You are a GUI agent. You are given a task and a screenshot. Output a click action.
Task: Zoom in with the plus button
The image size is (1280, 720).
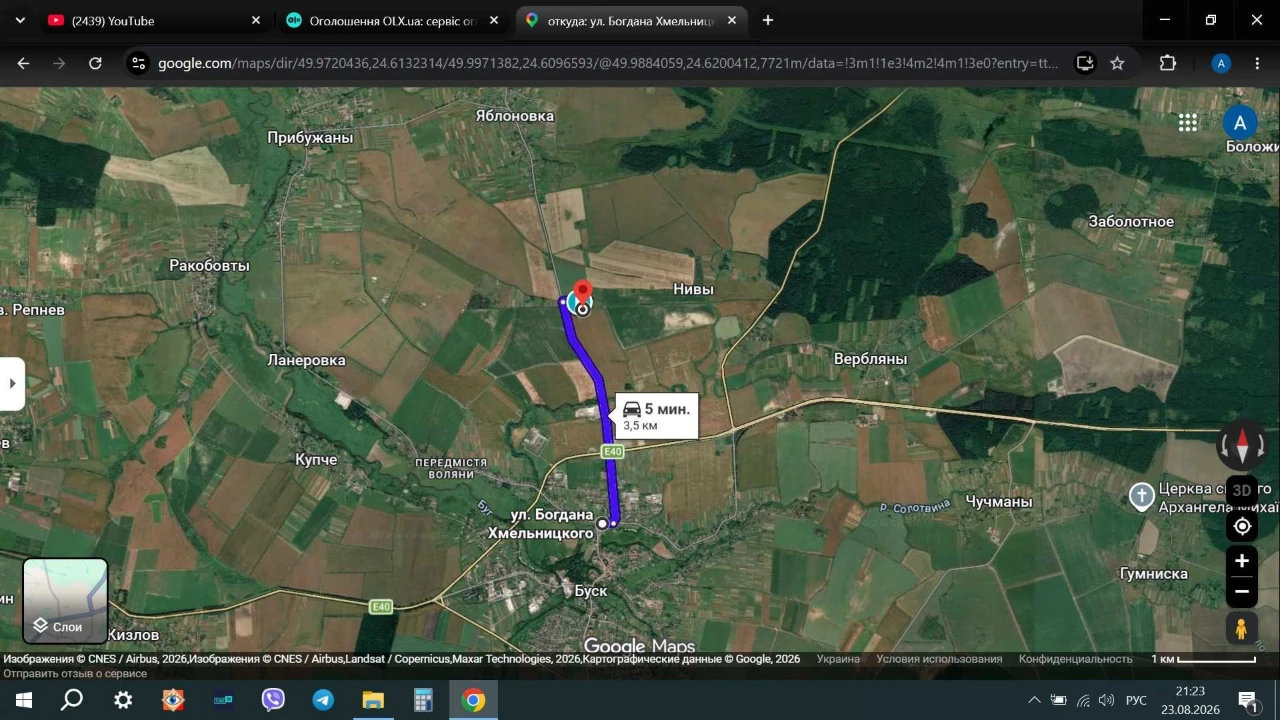[1242, 561]
